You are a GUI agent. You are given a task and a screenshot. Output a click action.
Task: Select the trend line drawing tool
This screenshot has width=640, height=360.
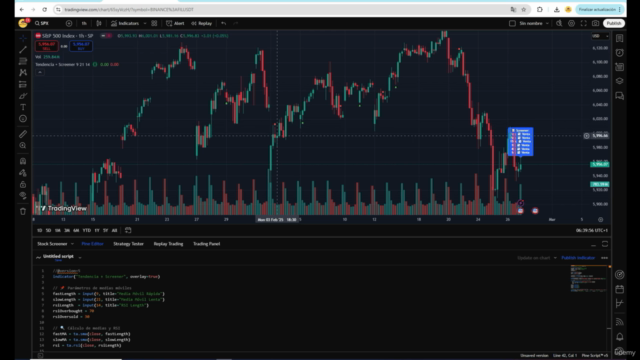[x=23, y=50]
